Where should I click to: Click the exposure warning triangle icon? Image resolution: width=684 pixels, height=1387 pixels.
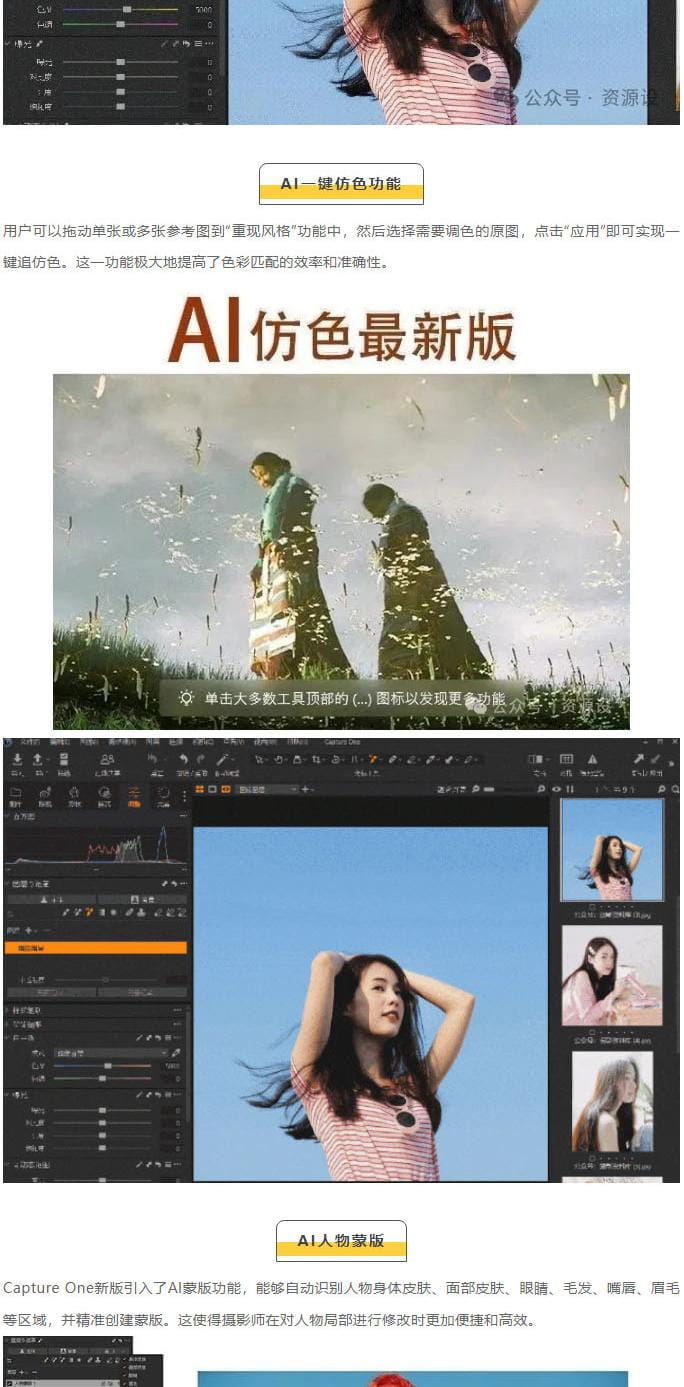(592, 759)
